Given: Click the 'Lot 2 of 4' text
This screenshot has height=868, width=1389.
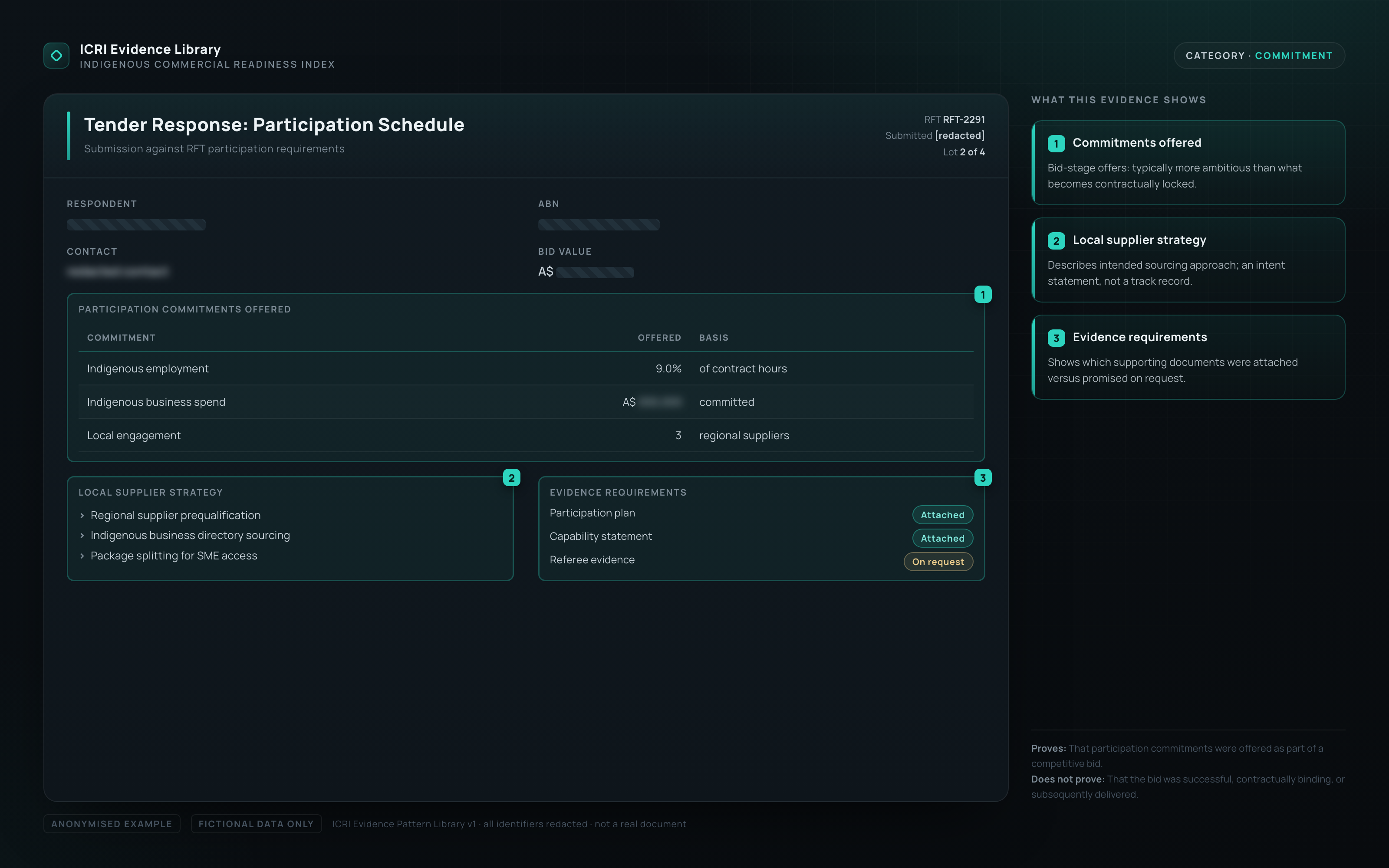Looking at the screenshot, I should [x=964, y=152].
